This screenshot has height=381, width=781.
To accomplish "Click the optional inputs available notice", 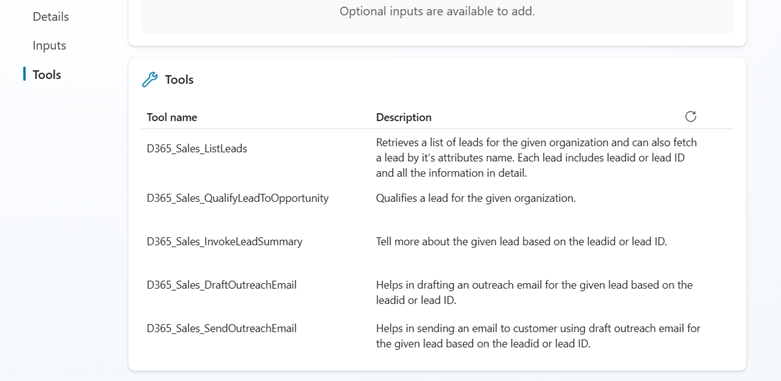I will coord(437,11).
